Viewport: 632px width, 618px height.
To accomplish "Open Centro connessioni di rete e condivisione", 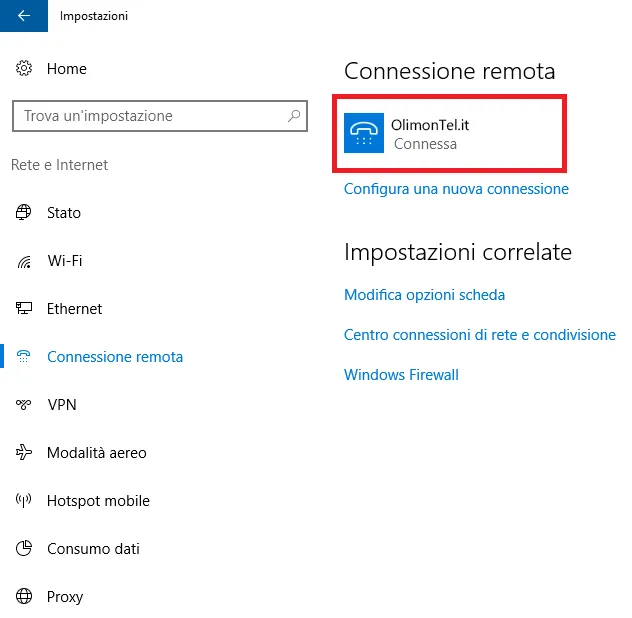I will [479, 335].
